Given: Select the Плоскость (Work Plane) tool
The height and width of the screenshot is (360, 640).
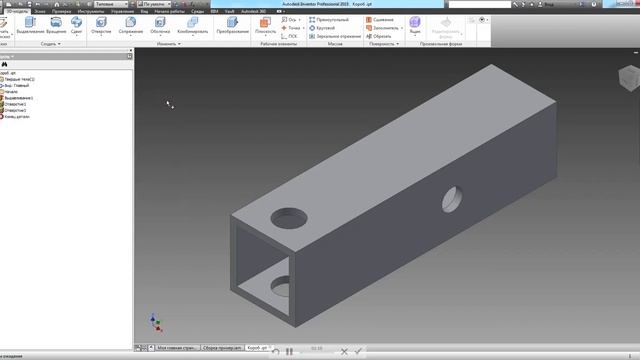Looking at the screenshot, I should tap(265, 25).
